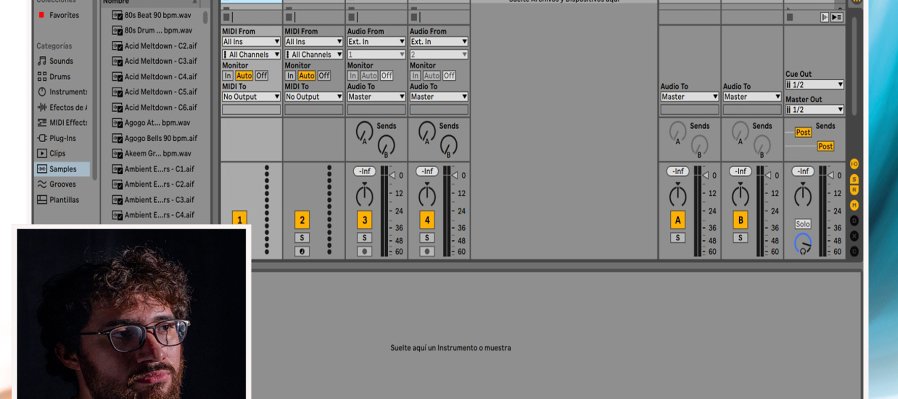This screenshot has width=898, height=399.
Task: Click track 1 clip stop button
Action: coord(226,17)
